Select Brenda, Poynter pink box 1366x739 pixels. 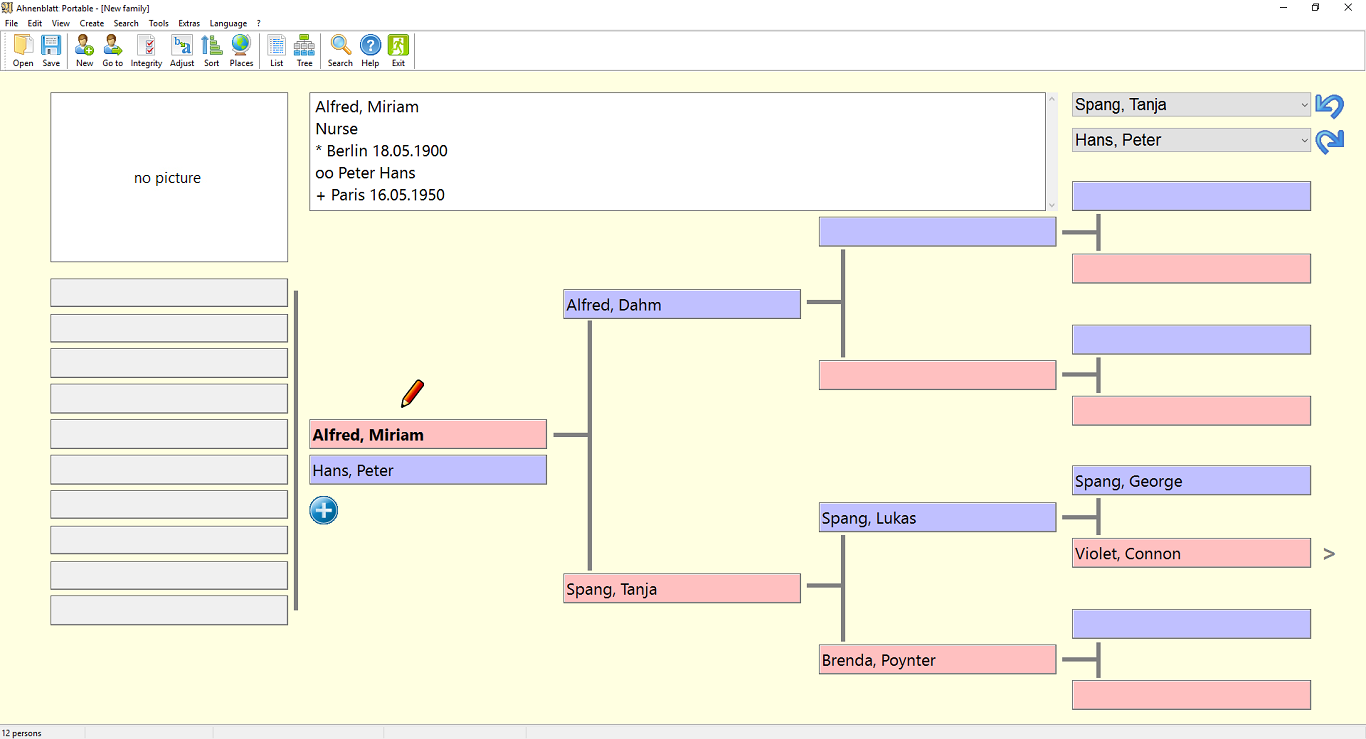coord(936,660)
